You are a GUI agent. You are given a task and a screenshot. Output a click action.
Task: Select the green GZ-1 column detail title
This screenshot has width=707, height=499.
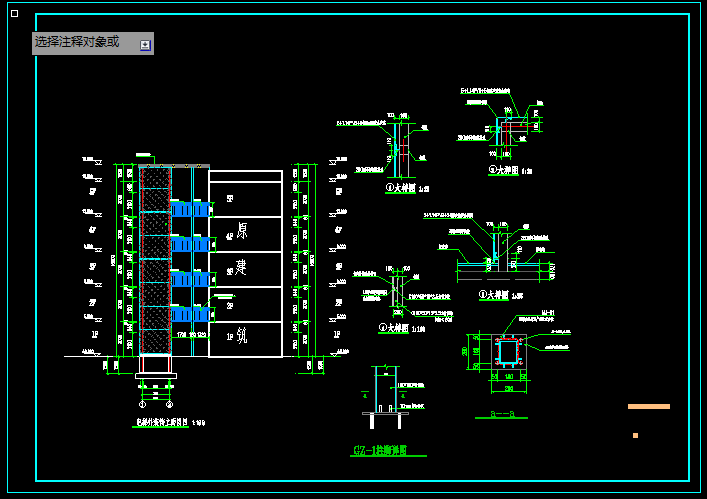pyautogui.click(x=380, y=450)
